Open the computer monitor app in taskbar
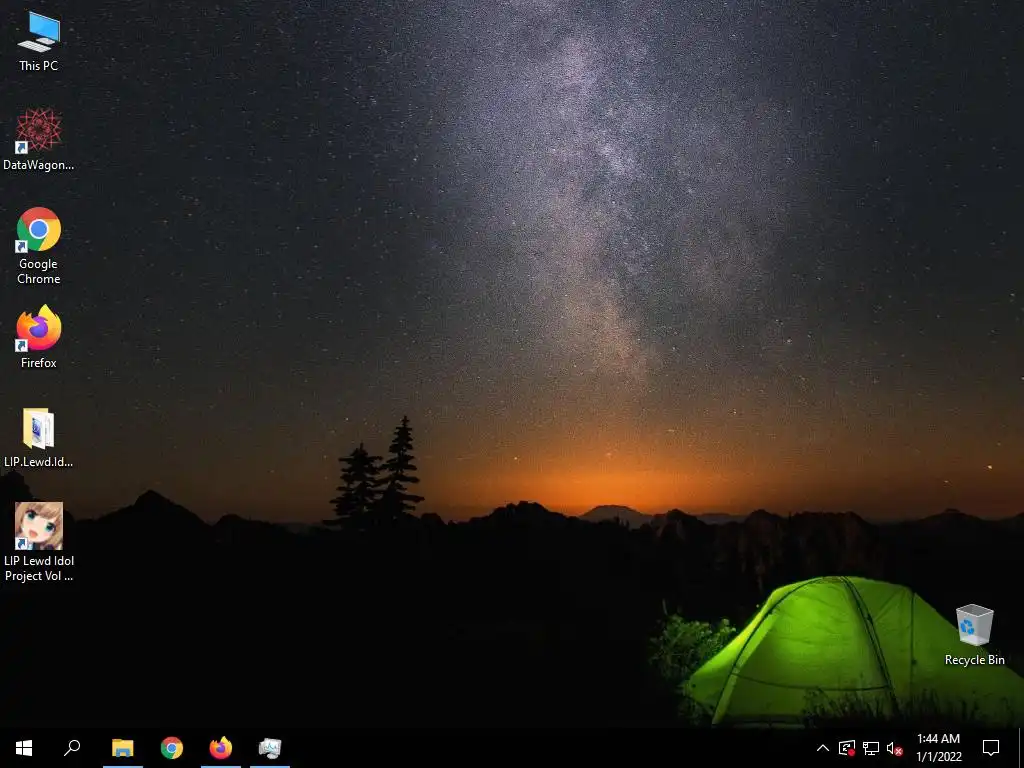Image resolution: width=1024 pixels, height=768 pixels. point(270,748)
